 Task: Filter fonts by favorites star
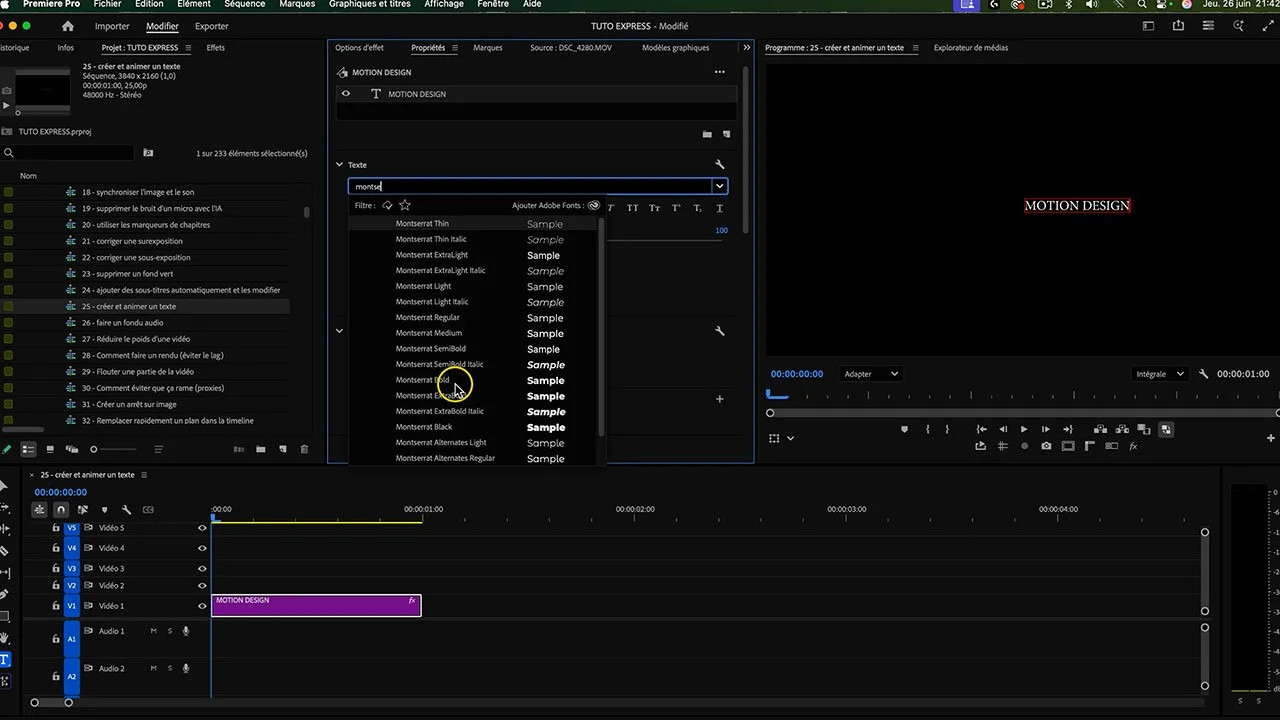(x=405, y=205)
